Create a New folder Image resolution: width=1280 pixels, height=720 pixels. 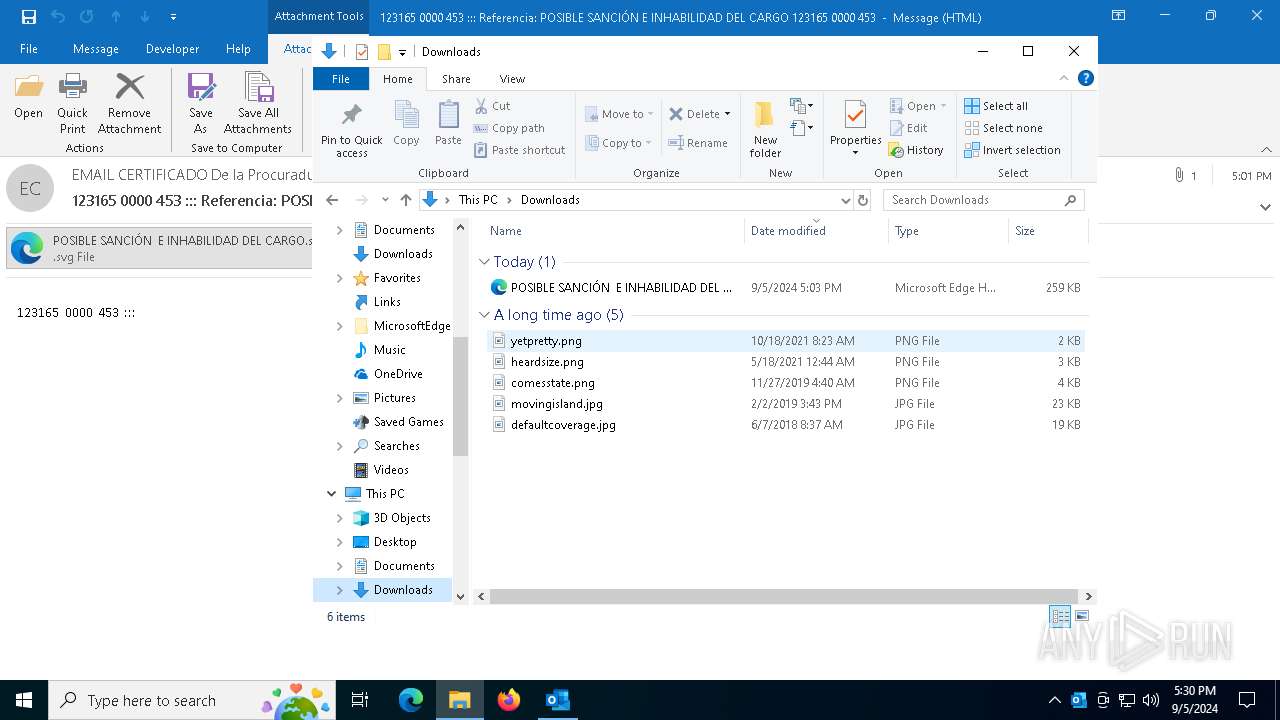point(766,128)
